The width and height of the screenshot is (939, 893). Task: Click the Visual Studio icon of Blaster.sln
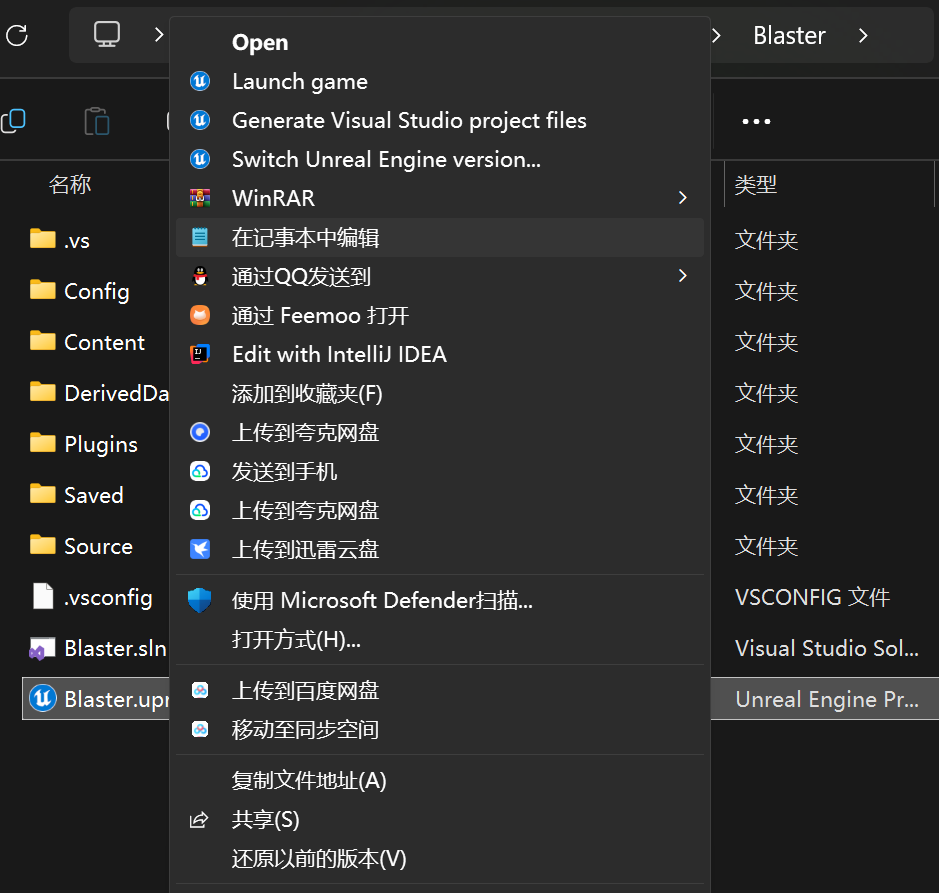(42, 648)
